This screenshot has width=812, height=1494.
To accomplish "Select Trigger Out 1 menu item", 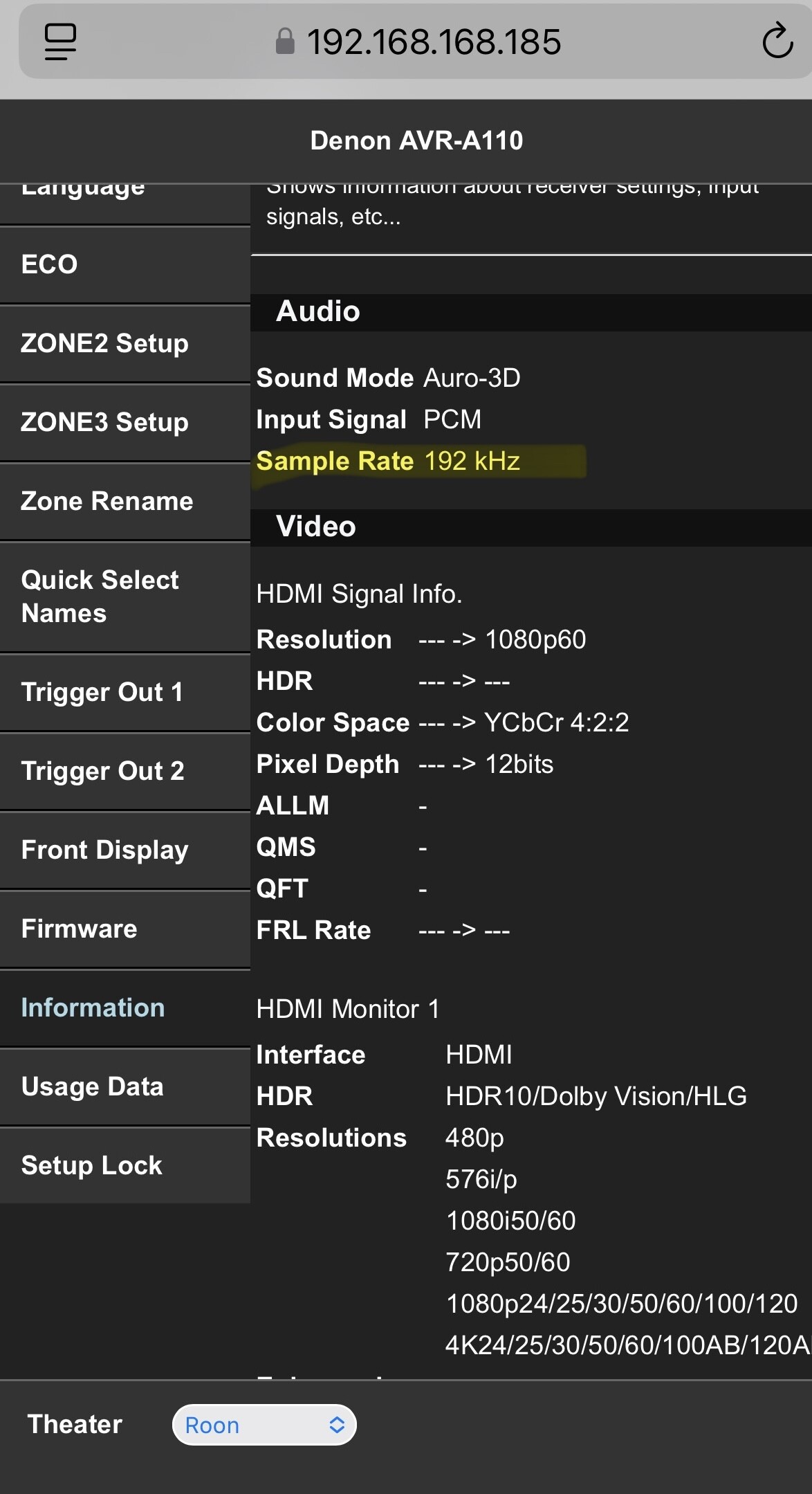I will tap(125, 692).
